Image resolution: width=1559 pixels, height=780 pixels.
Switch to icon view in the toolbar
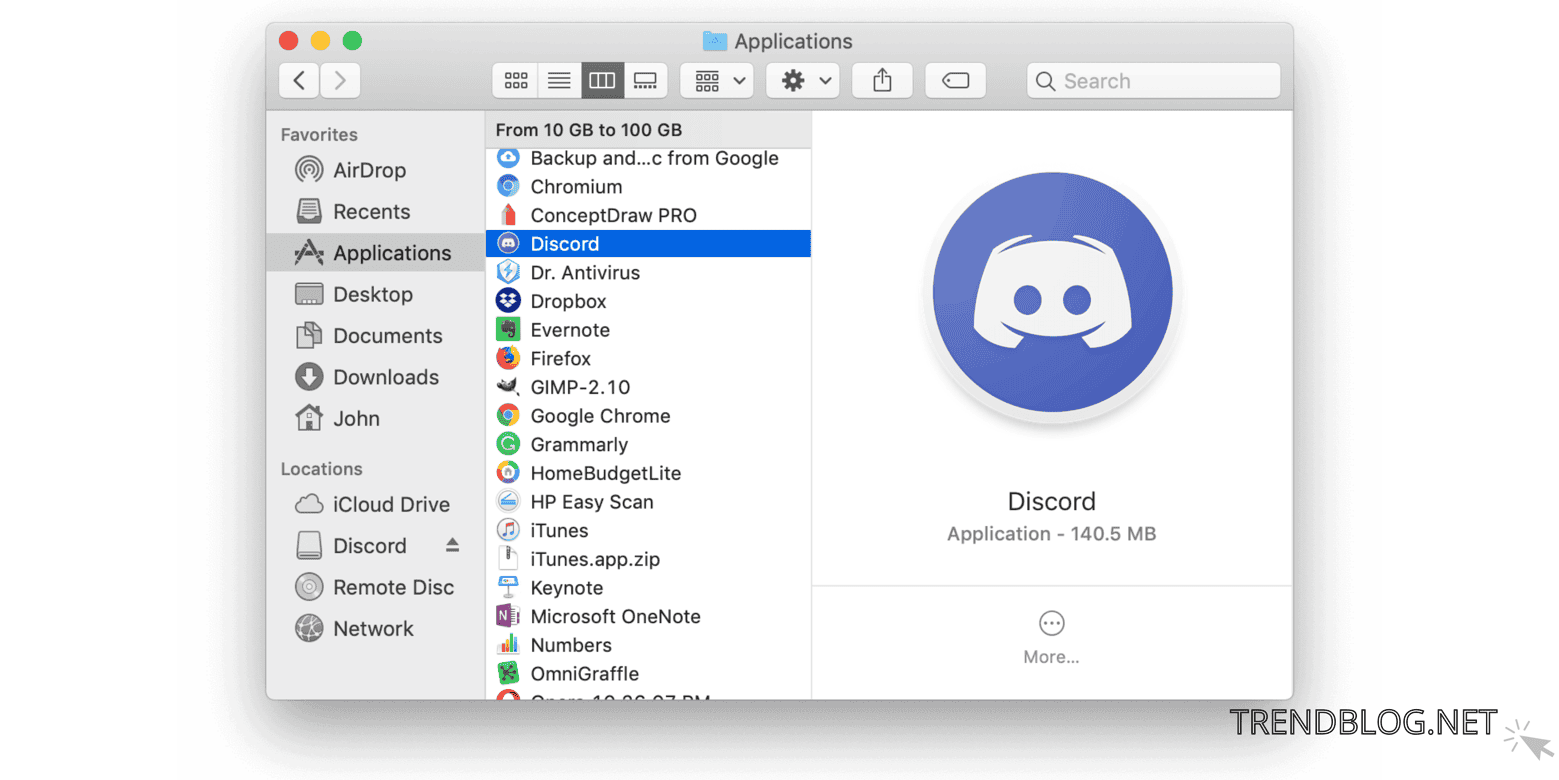coord(516,80)
